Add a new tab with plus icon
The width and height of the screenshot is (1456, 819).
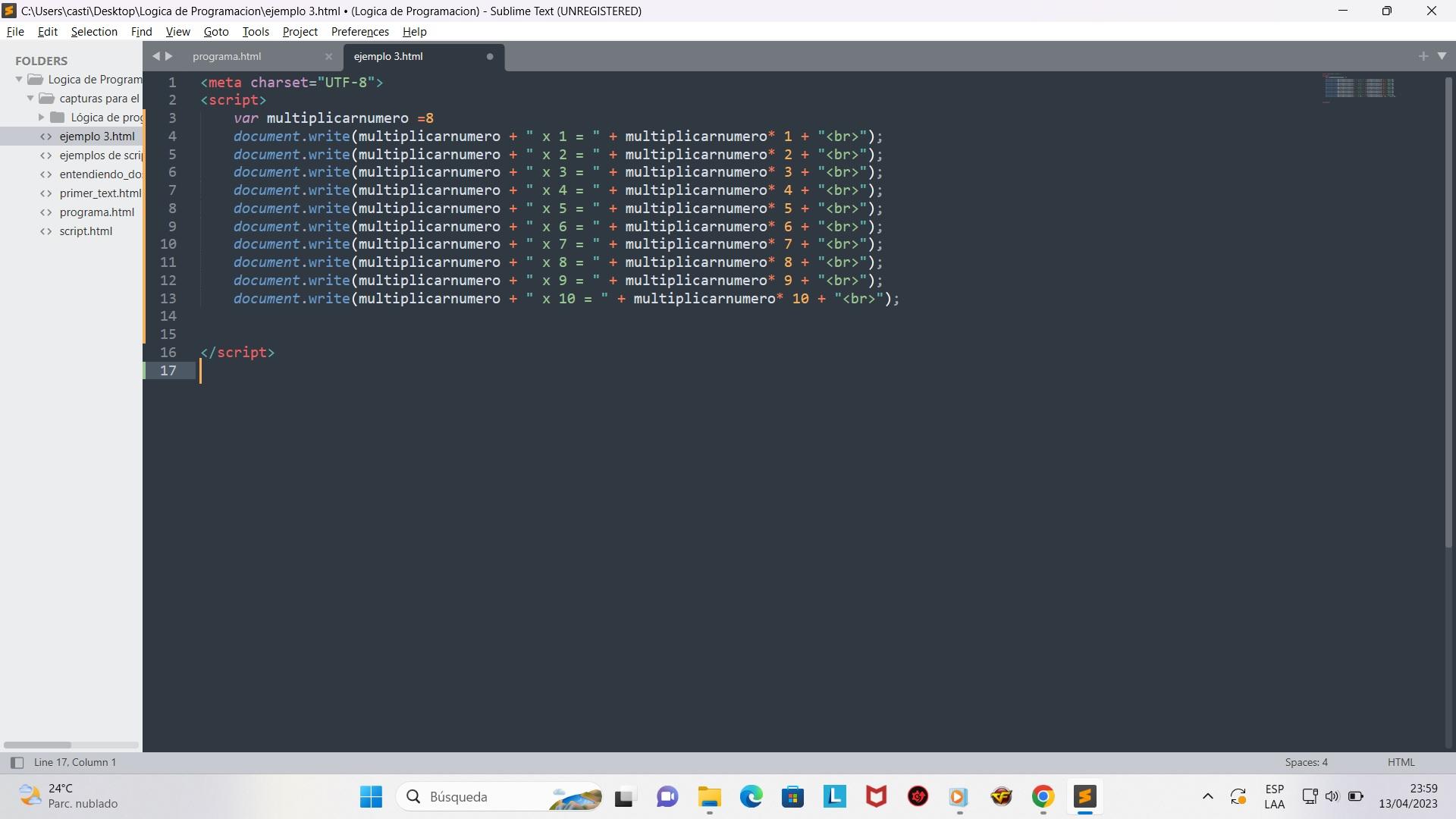tap(1423, 56)
